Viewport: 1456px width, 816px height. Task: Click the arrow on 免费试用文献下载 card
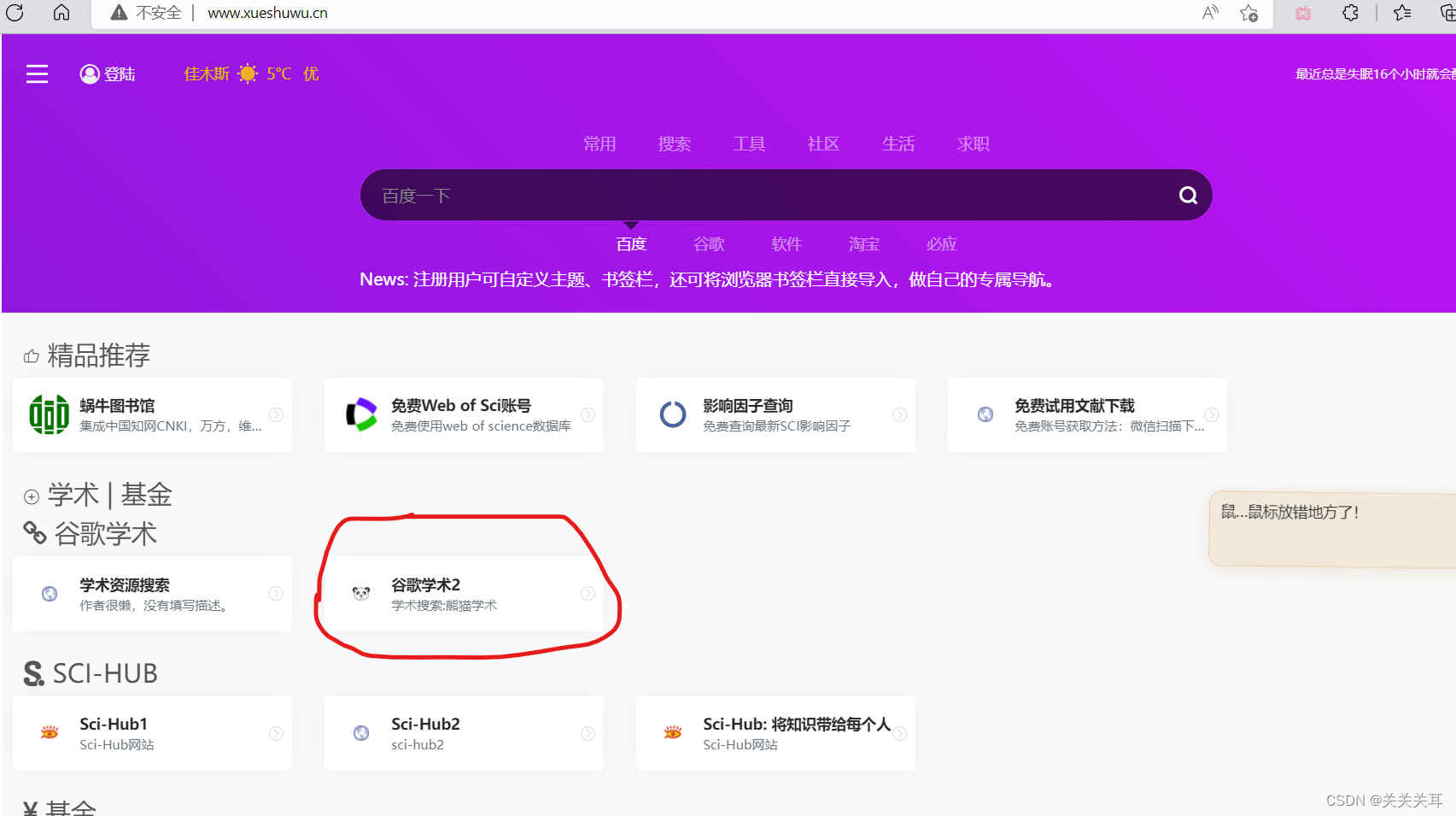(x=1211, y=414)
